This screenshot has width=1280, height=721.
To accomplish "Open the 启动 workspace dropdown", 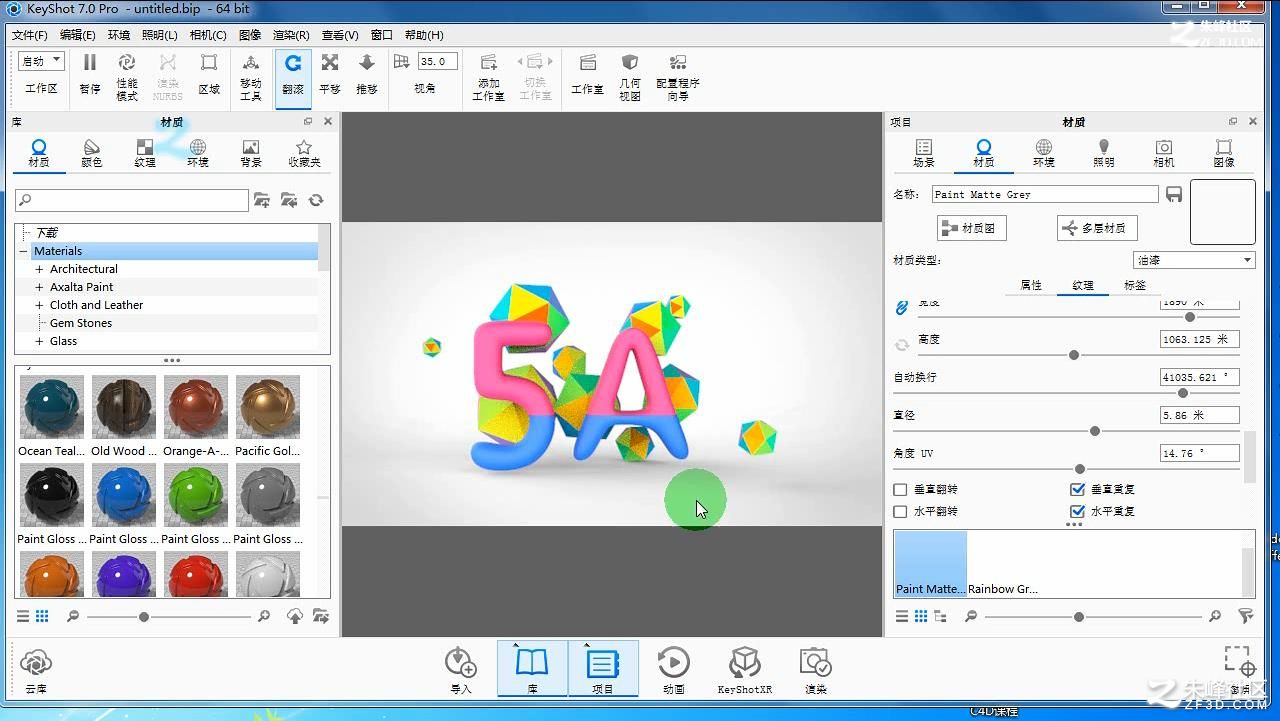I will [x=41, y=61].
